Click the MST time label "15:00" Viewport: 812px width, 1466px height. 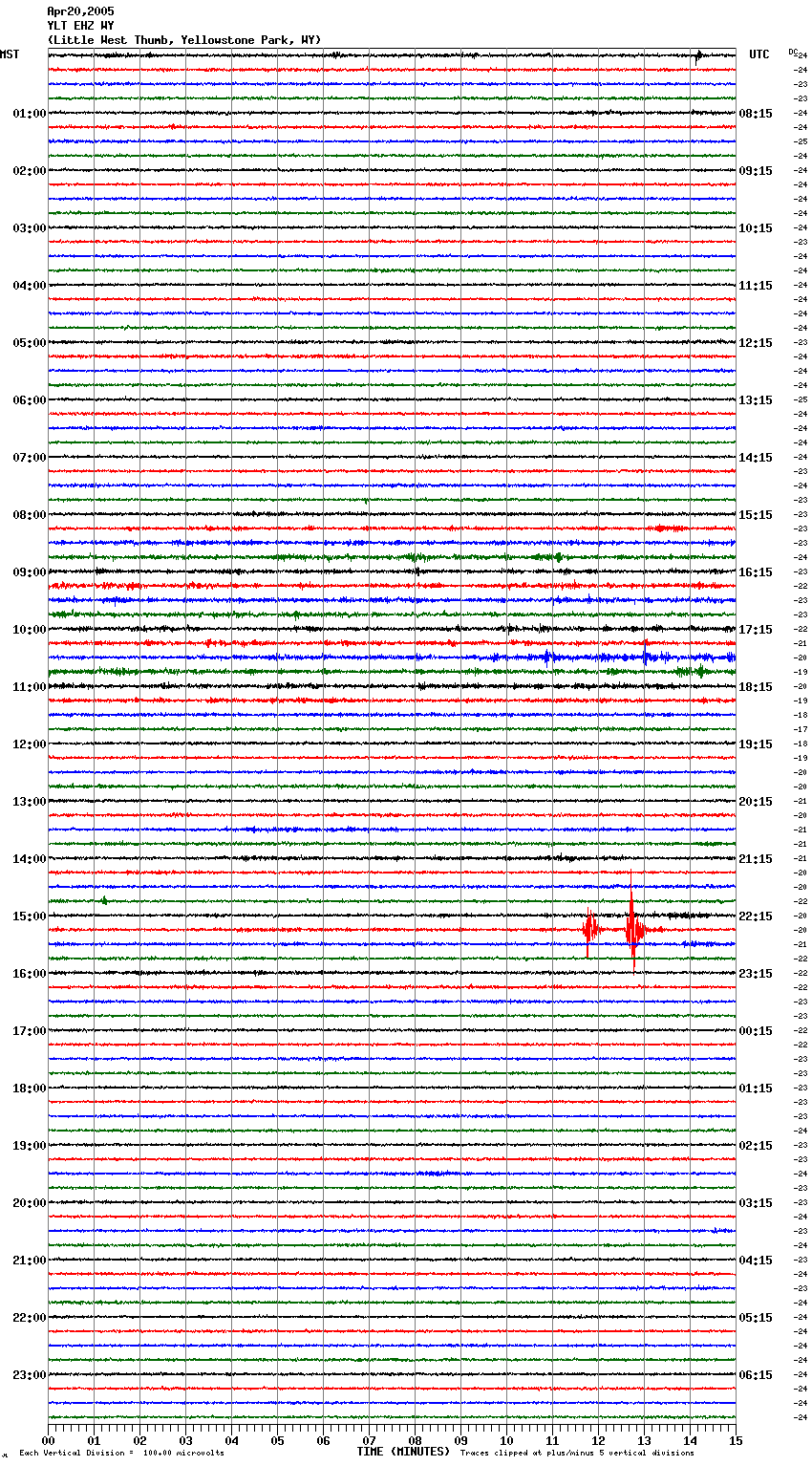coord(30,916)
